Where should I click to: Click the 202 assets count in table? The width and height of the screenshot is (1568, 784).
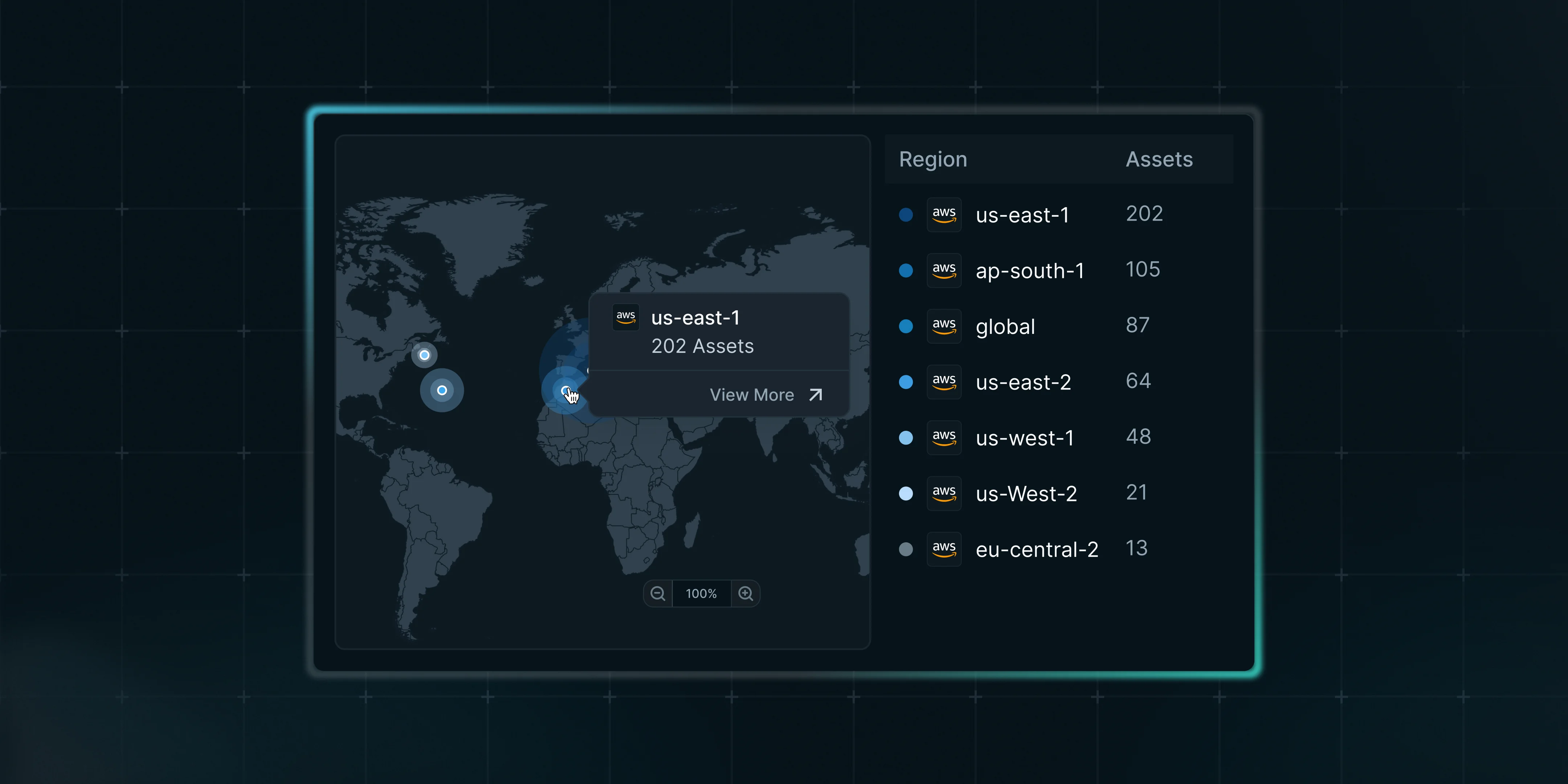pyautogui.click(x=1144, y=214)
